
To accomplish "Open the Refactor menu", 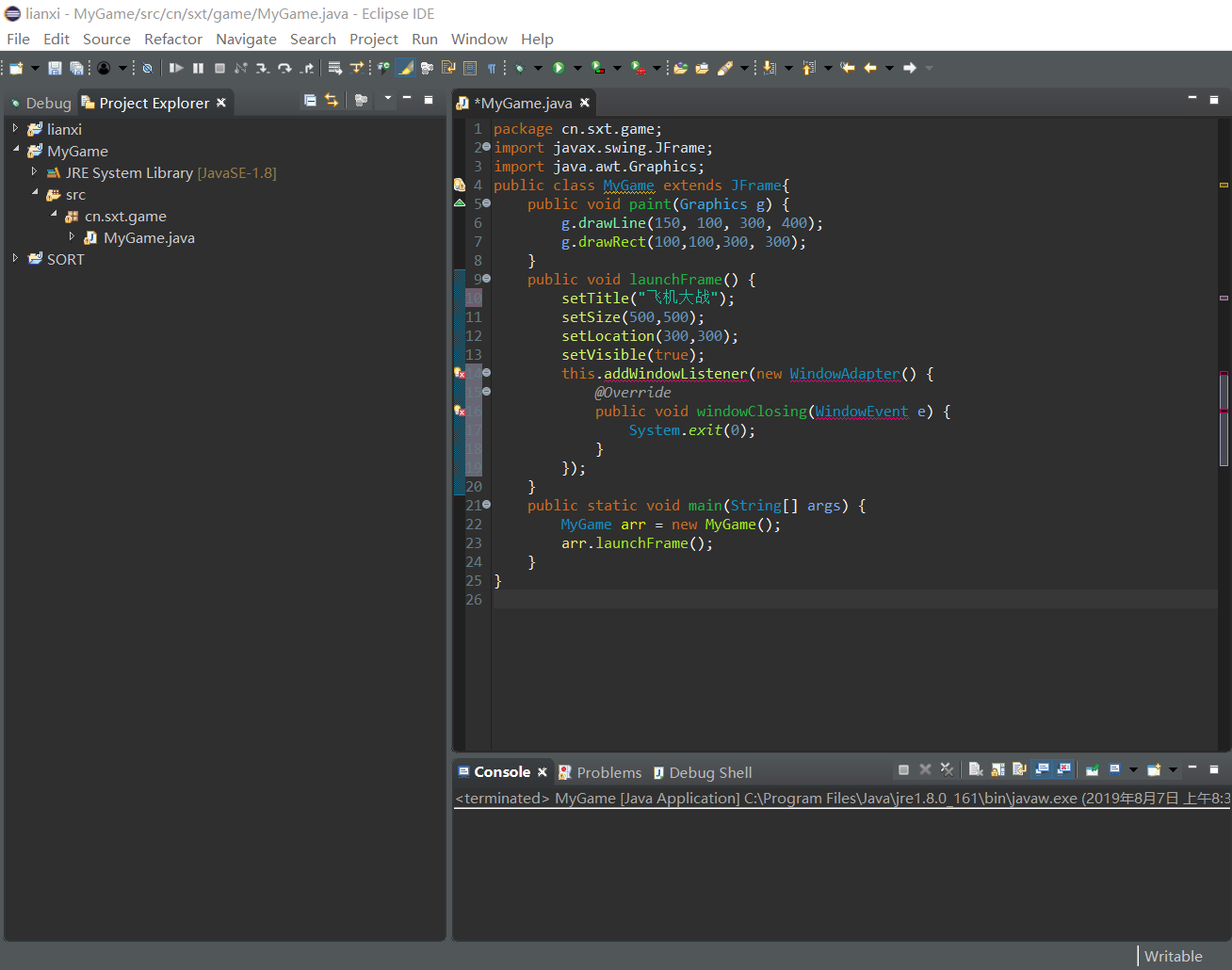I will [x=173, y=39].
